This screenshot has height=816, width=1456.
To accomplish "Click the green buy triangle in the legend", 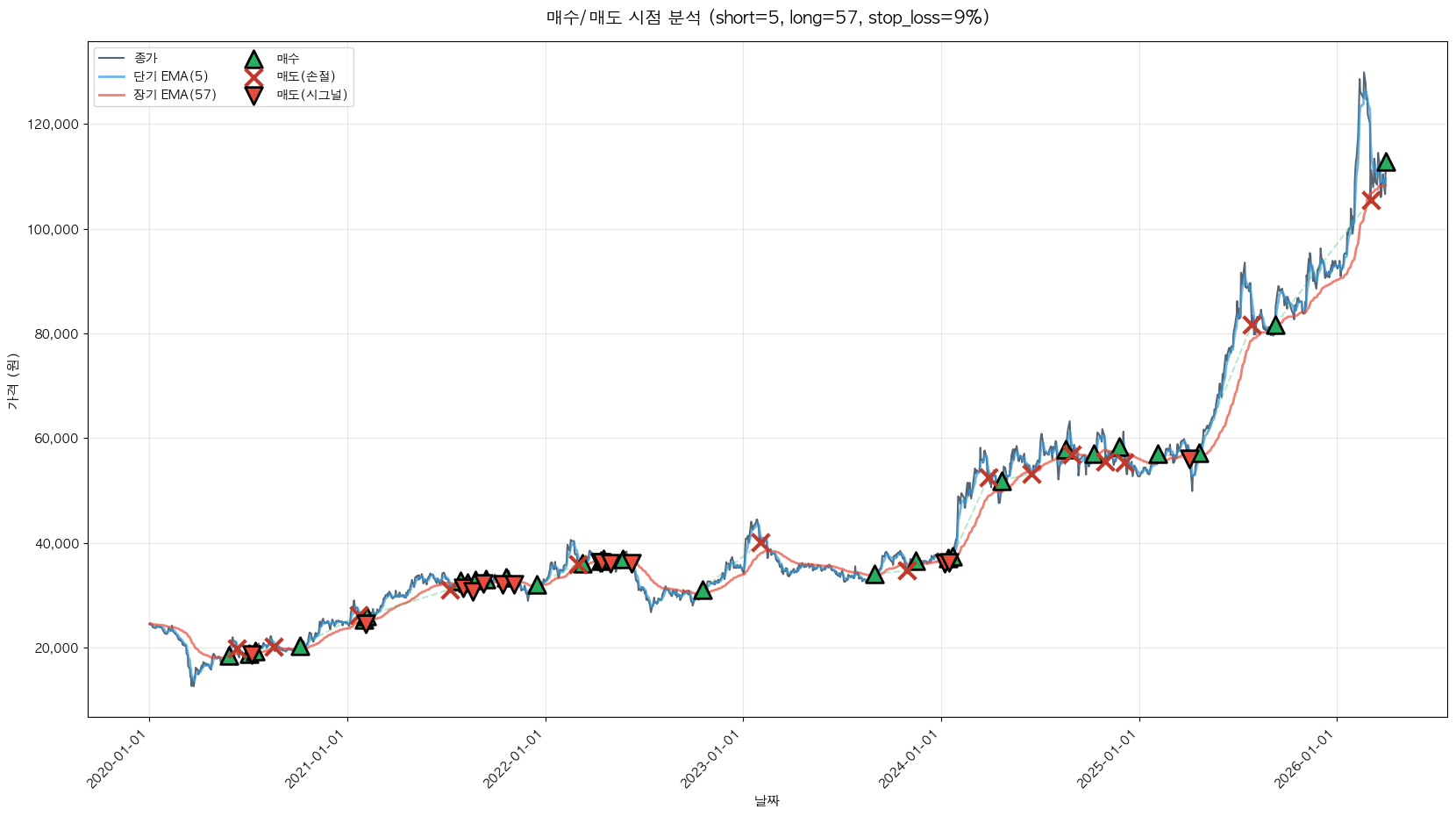I will 253,60.
